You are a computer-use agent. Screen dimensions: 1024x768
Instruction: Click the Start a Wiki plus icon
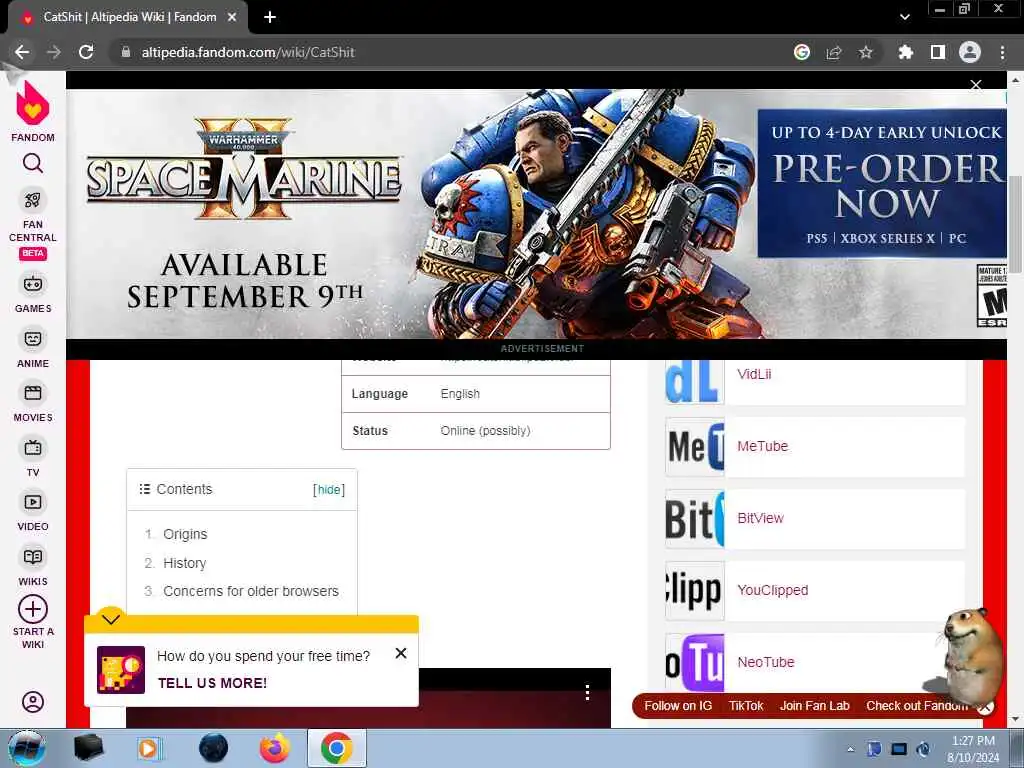click(x=33, y=609)
